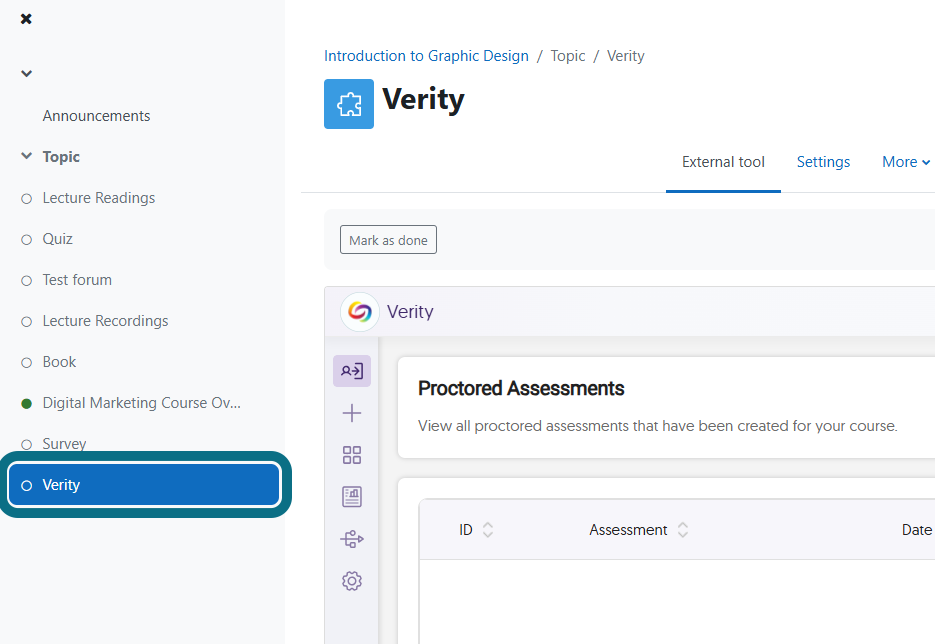The height and width of the screenshot is (644, 935).
Task: Click the Mark as done button
Action: point(388,240)
